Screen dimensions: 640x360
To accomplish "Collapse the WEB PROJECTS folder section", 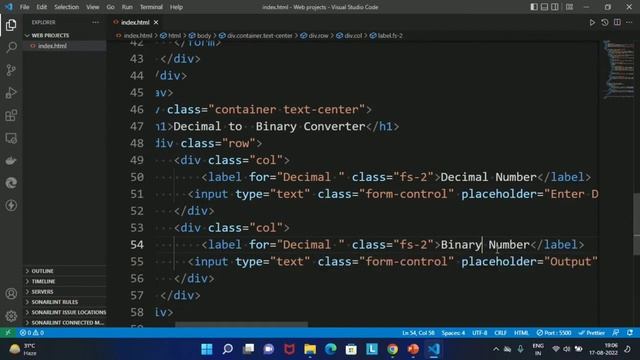I will [x=65, y=36].
